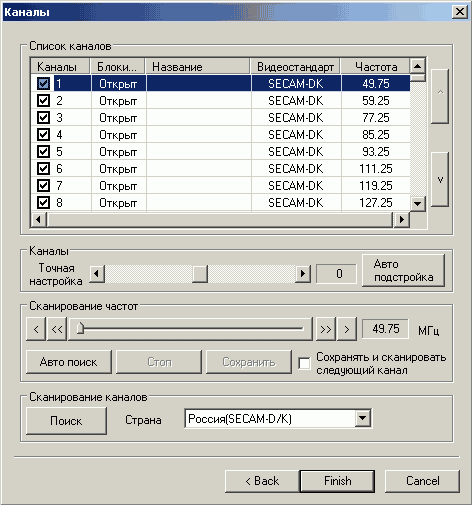
Task: Click Finish to complete setup
Action: click(x=337, y=481)
